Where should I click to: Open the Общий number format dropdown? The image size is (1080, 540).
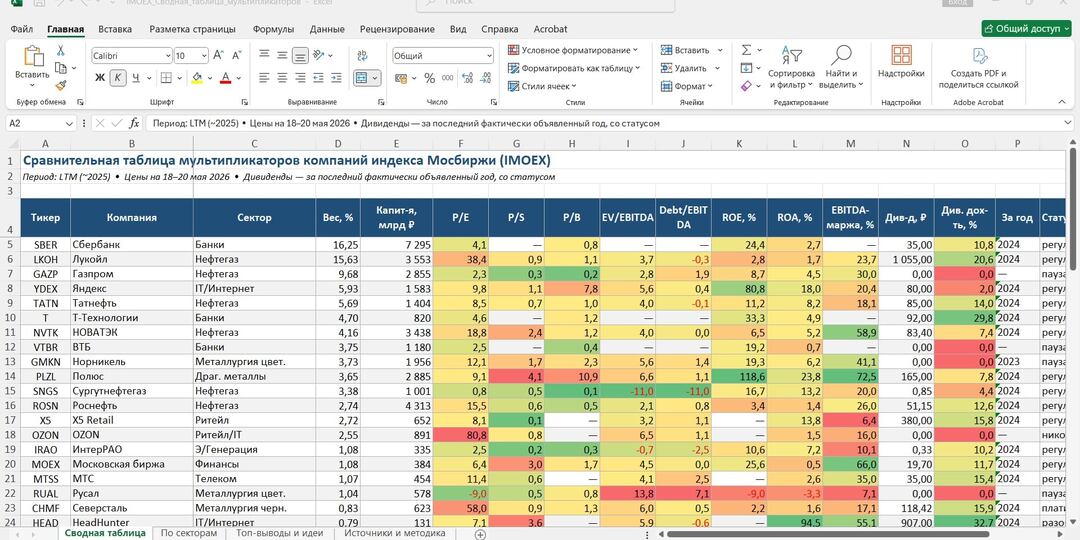pyautogui.click(x=489, y=56)
